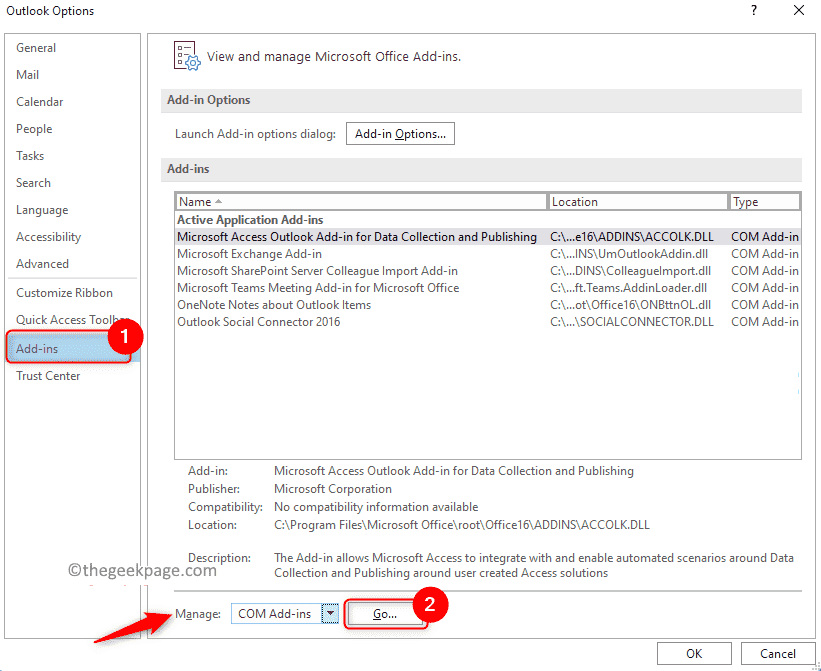Click the Name column sort arrow

tap(218, 202)
